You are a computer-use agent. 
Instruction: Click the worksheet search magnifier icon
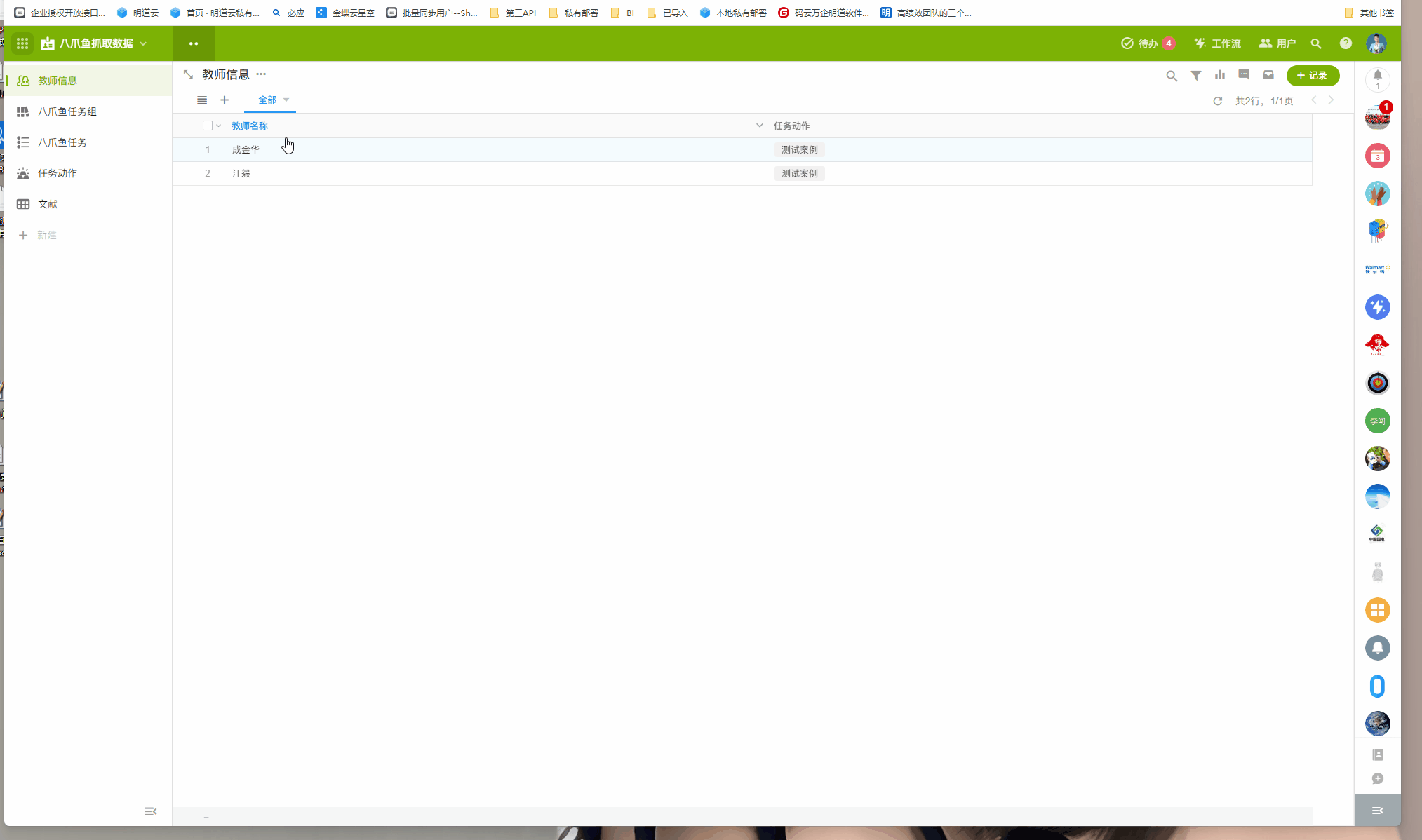coord(1172,76)
